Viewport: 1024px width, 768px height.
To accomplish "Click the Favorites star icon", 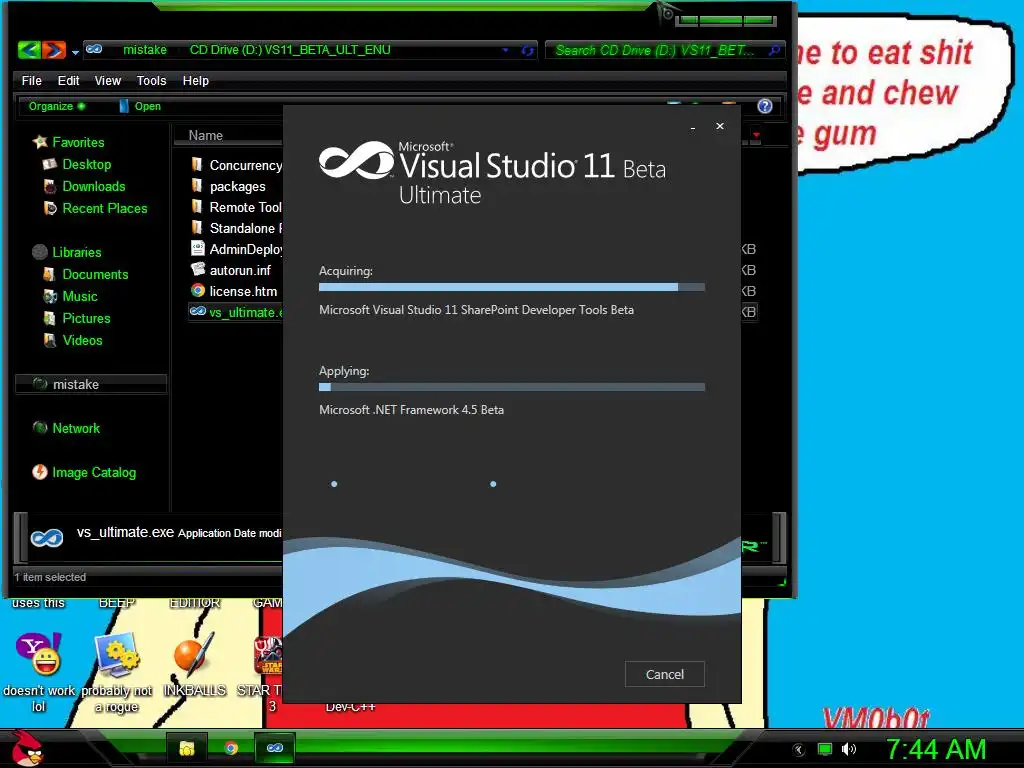I will point(40,142).
